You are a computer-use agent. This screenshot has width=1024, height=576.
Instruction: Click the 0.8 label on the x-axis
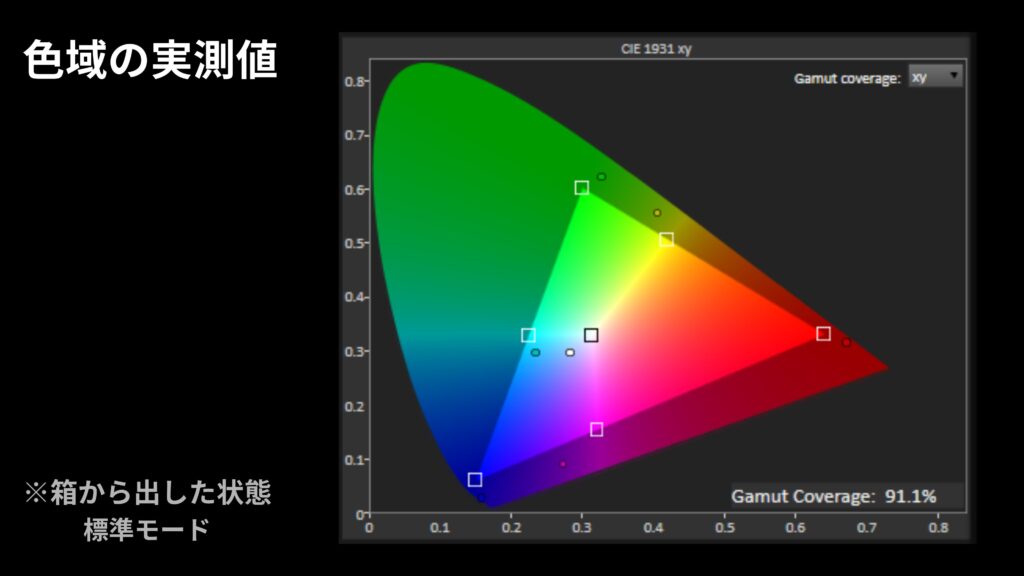[938, 527]
